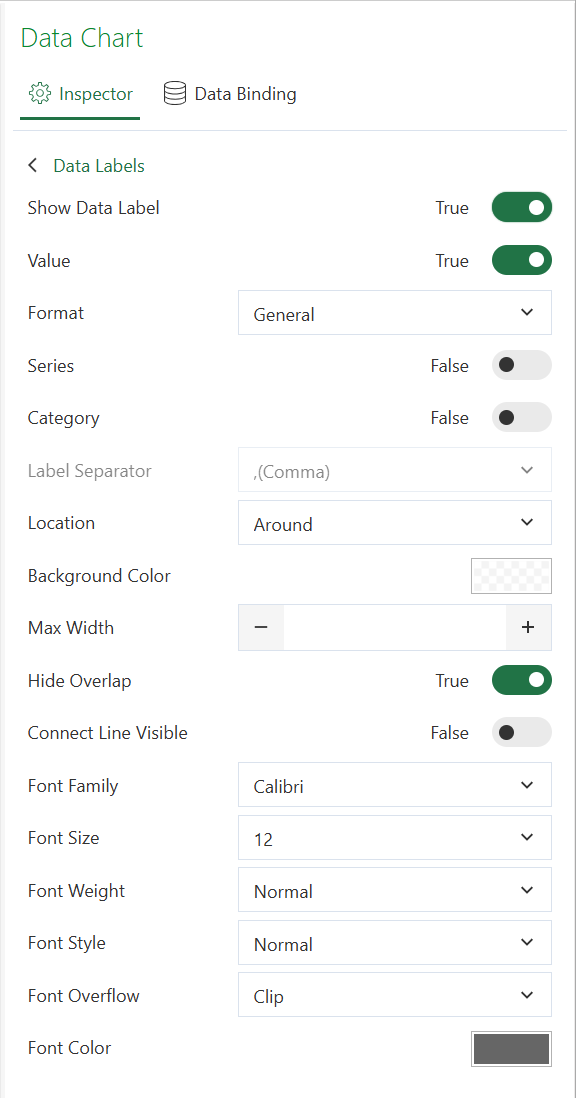Viewport: 576px width, 1098px height.
Task: Click the Data Binding database icon
Action: point(174,93)
